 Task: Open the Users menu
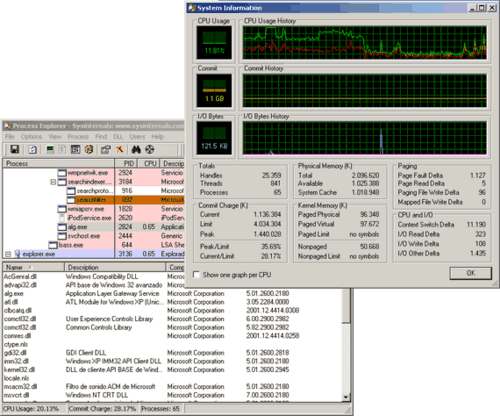click(x=137, y=137)
